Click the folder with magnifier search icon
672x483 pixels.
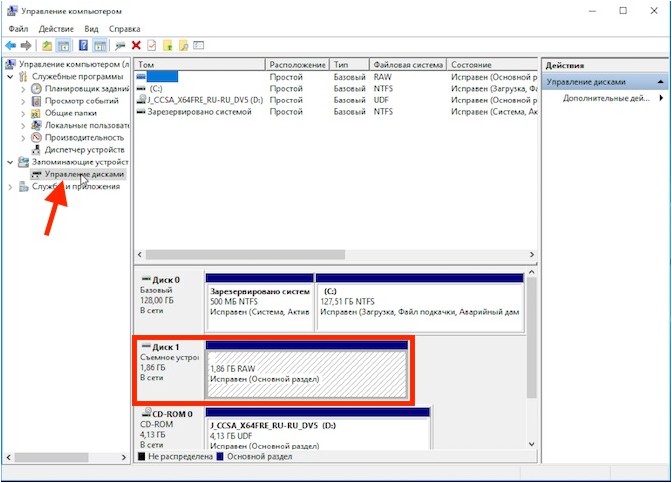tap(183, 45)
